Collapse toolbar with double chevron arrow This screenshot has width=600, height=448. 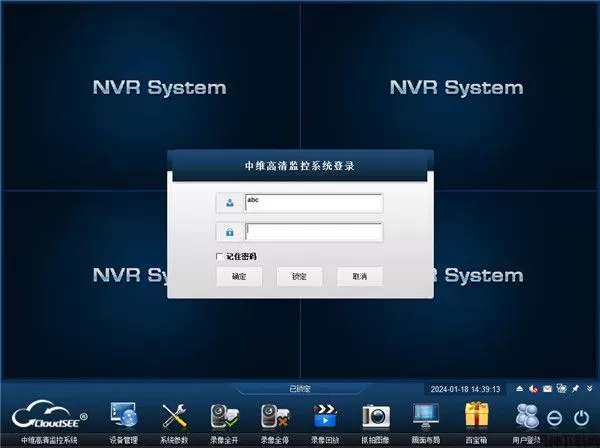(589, 389)
